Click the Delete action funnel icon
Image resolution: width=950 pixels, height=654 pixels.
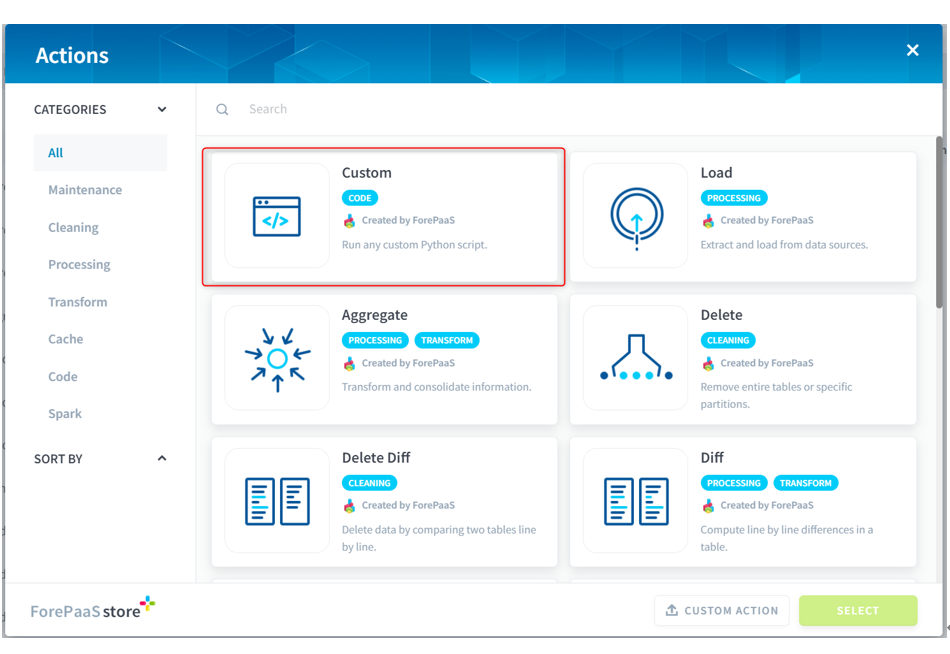point(636,358)
